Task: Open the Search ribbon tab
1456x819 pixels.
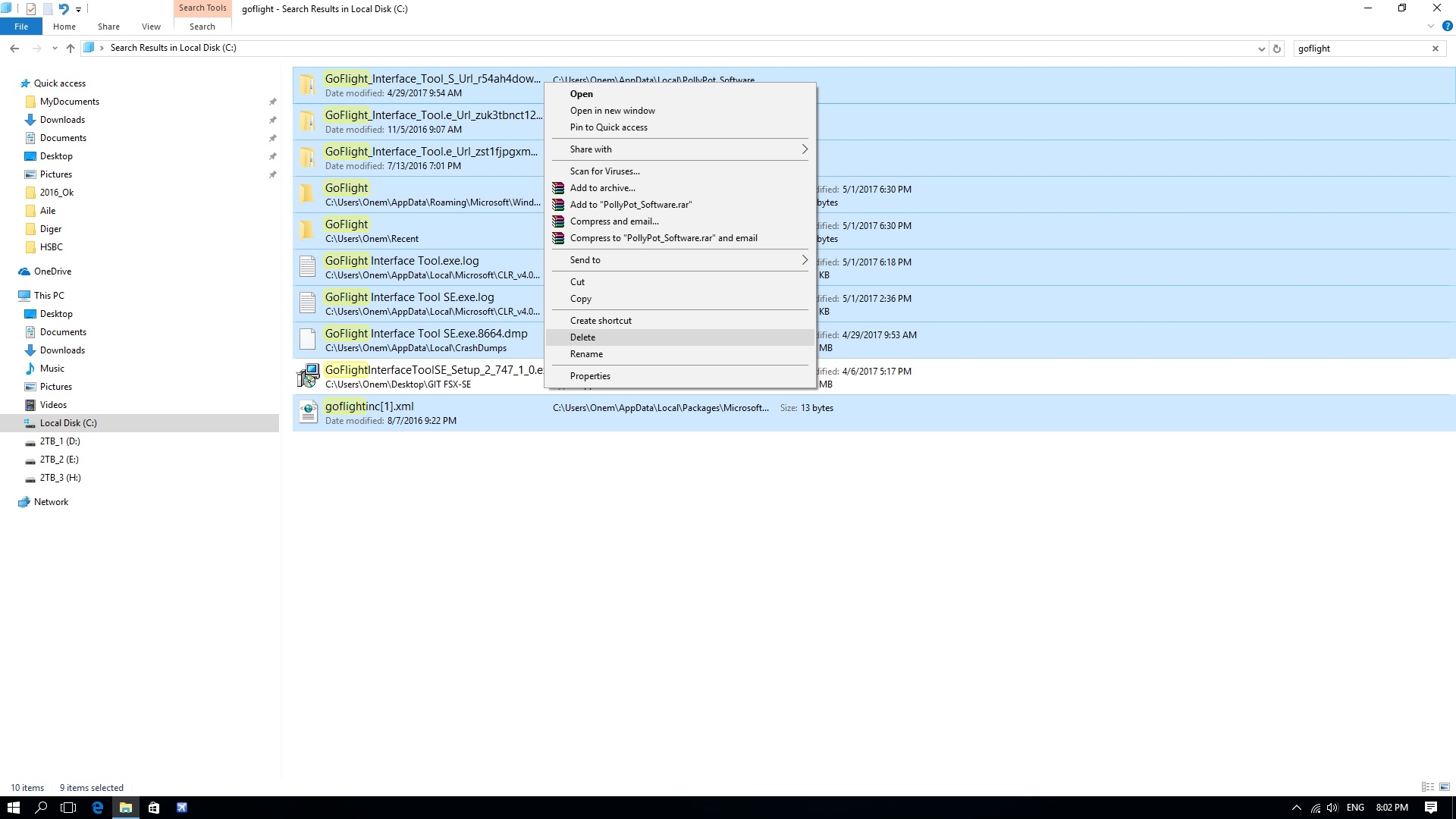Action: (x=202, y=27)
